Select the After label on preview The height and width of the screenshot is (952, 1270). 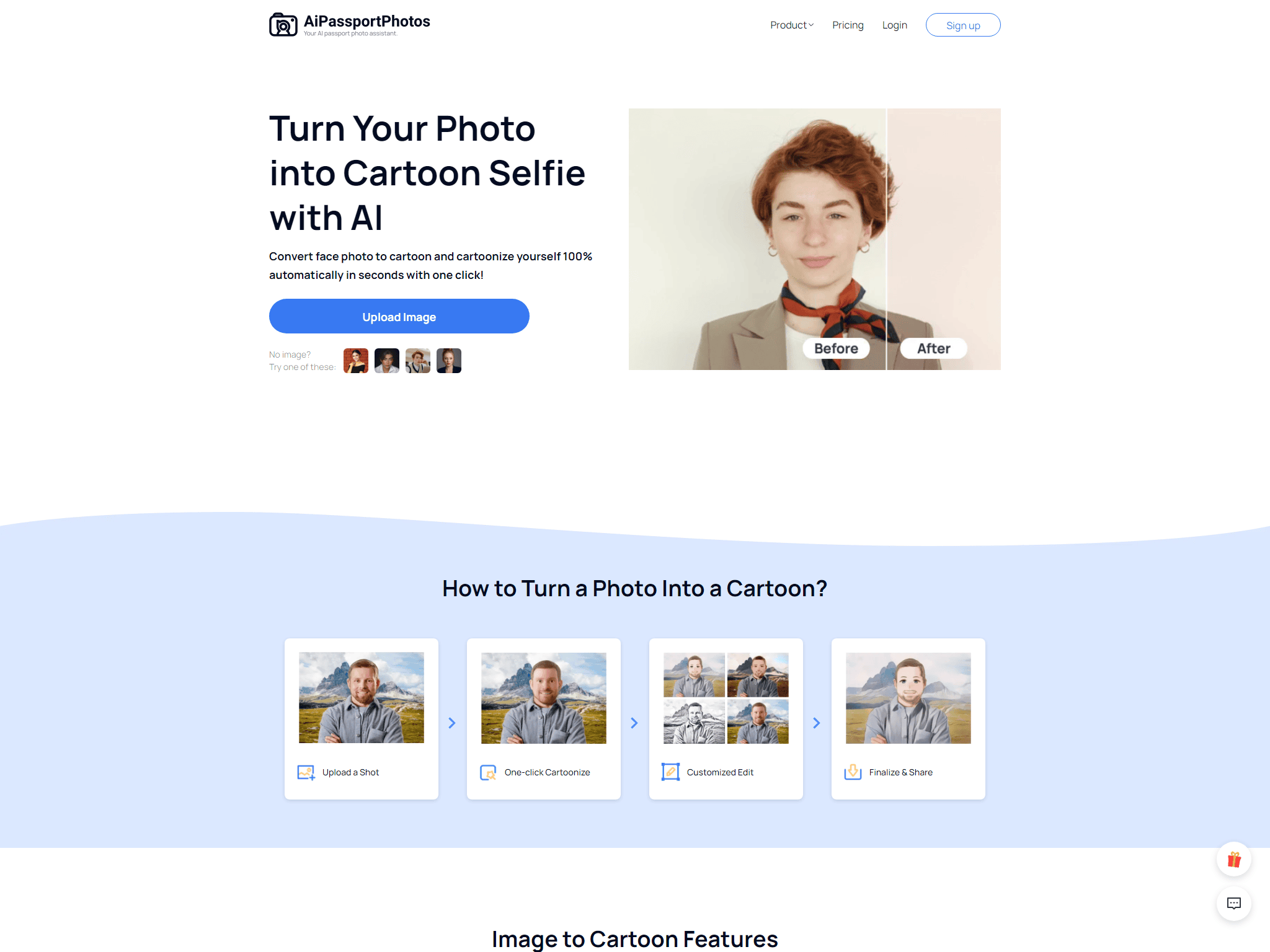(933, 348)
